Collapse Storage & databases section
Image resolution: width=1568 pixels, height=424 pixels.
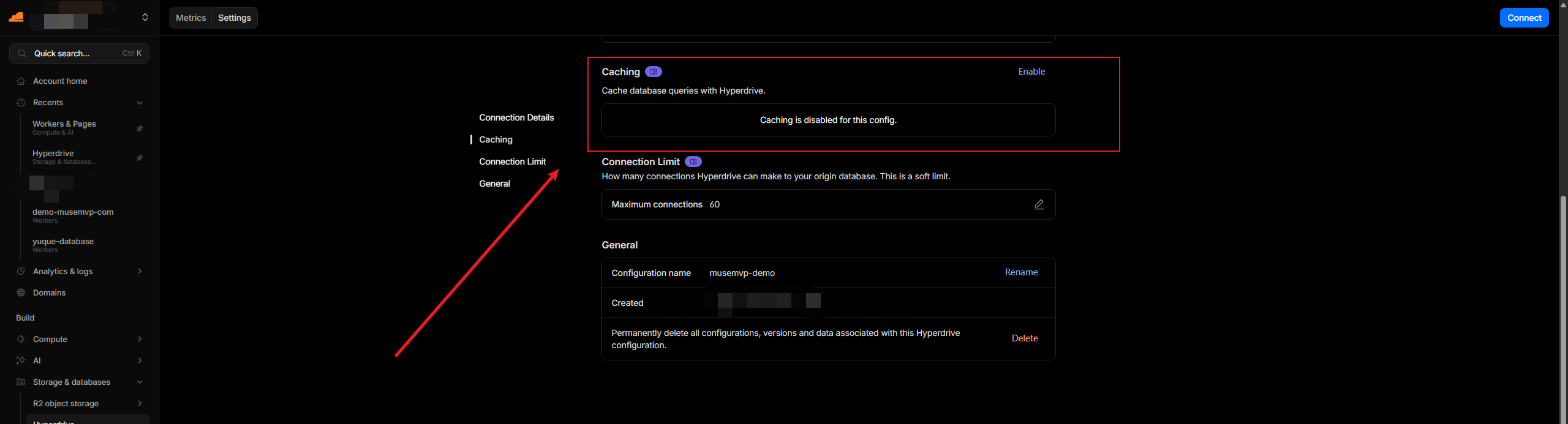140,382
